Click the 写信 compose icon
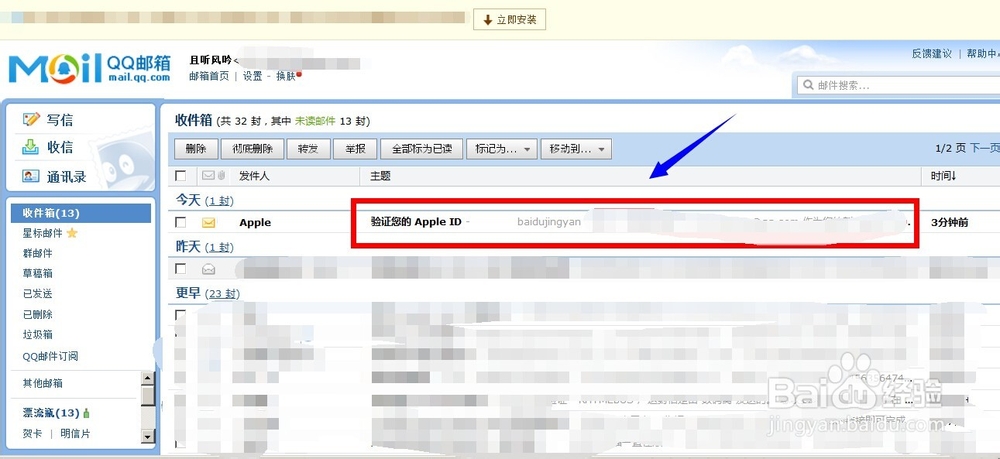 coord(31,119)
